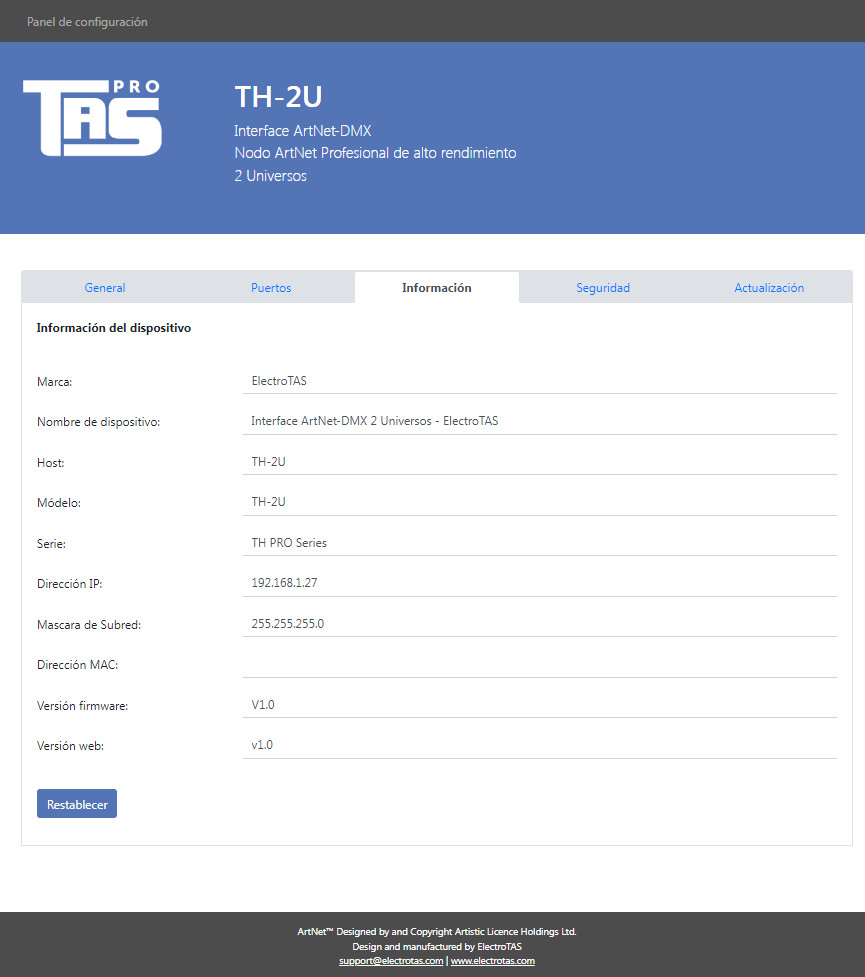This screenshot has width=865, height=977.
Task: Click the Nombre de dispositivo field
Action: tap(540, 421)
